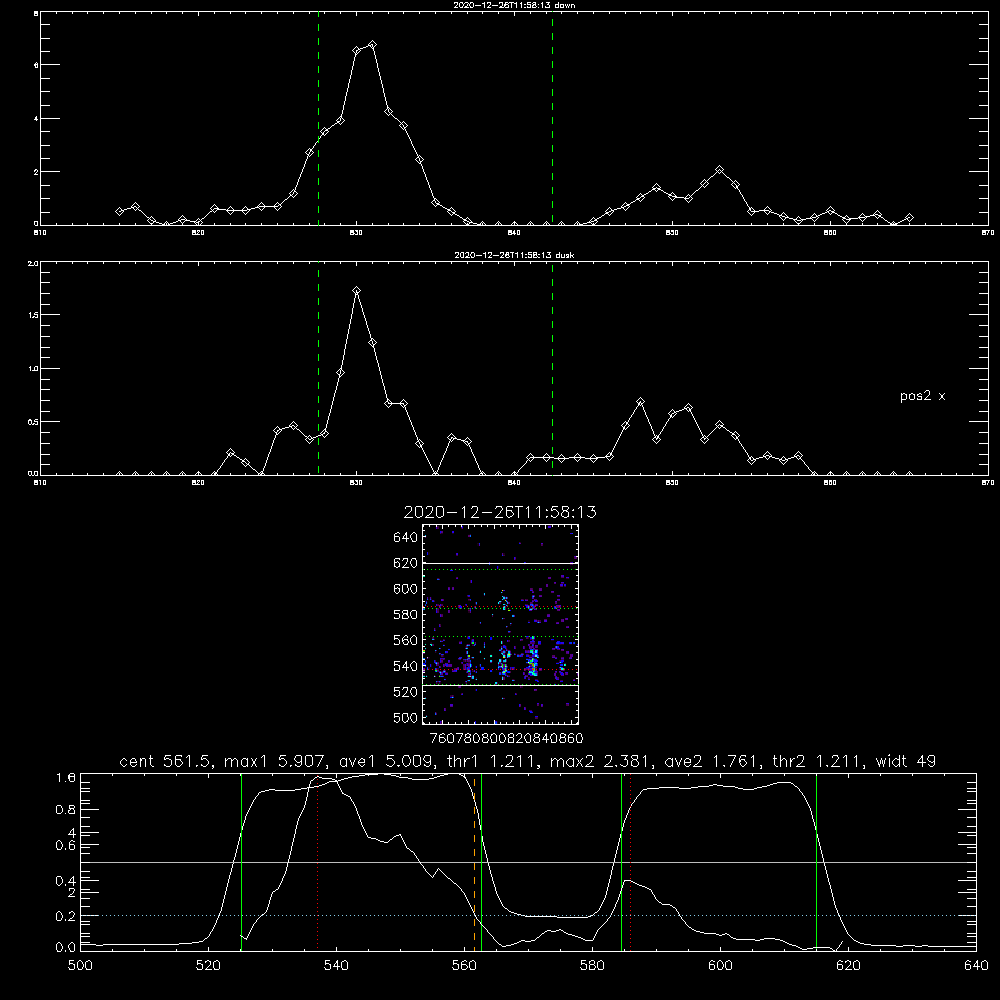Viewport: 1000px width, 1000px height.
Task: Click the green solid line near 525 in bottom plot
Action: coord(241,862)
